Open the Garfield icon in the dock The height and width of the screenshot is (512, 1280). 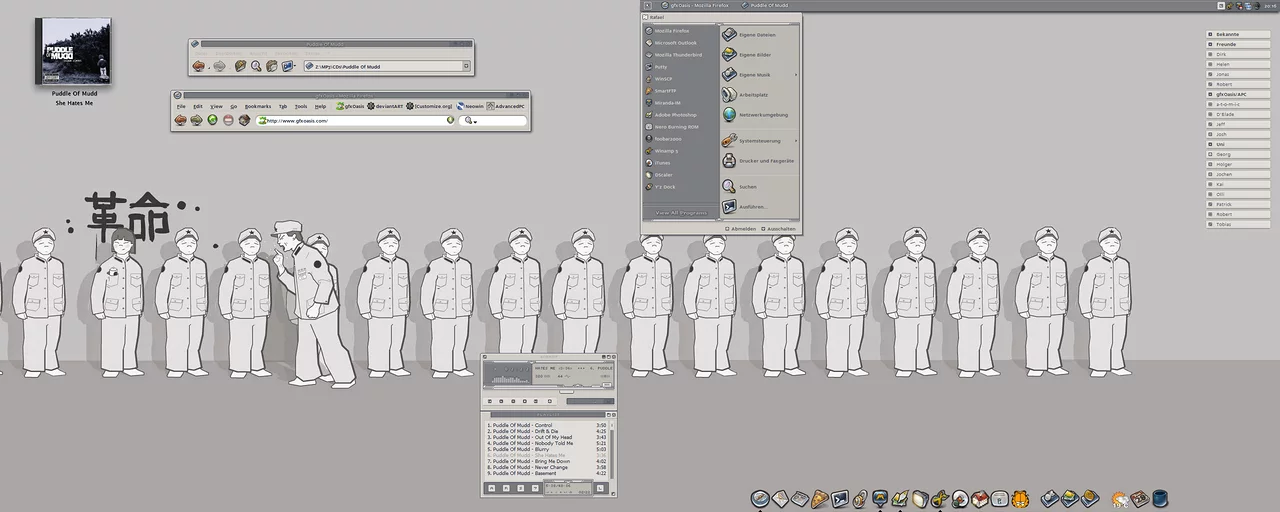click(1021, 498)
